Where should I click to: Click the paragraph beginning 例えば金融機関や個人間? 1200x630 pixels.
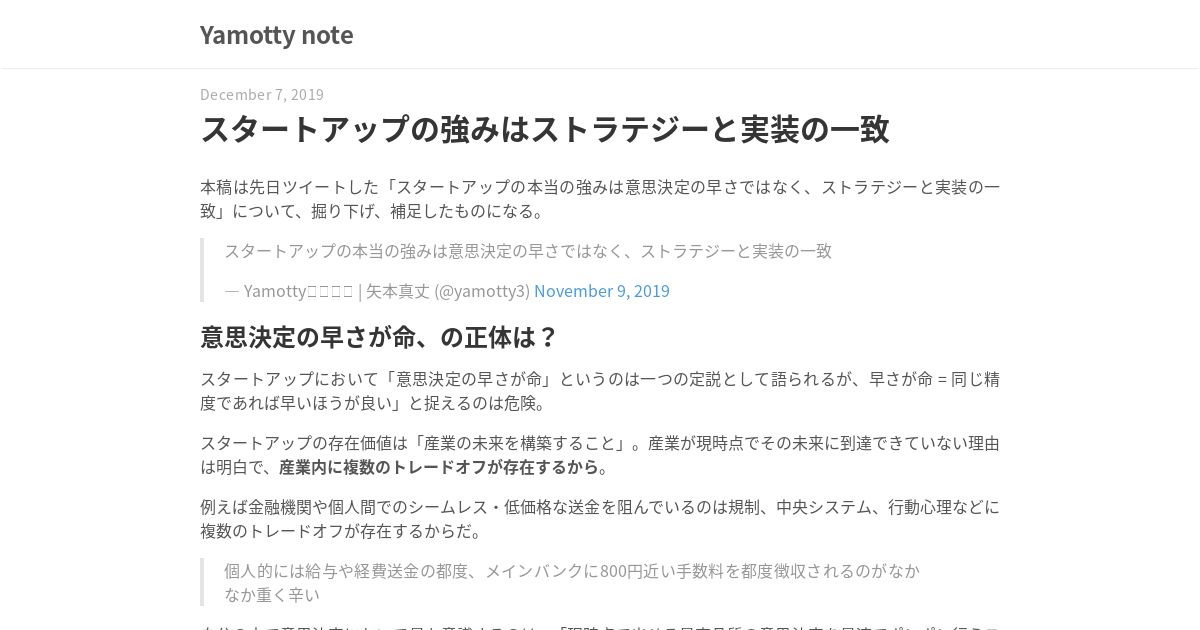[600, 519]
